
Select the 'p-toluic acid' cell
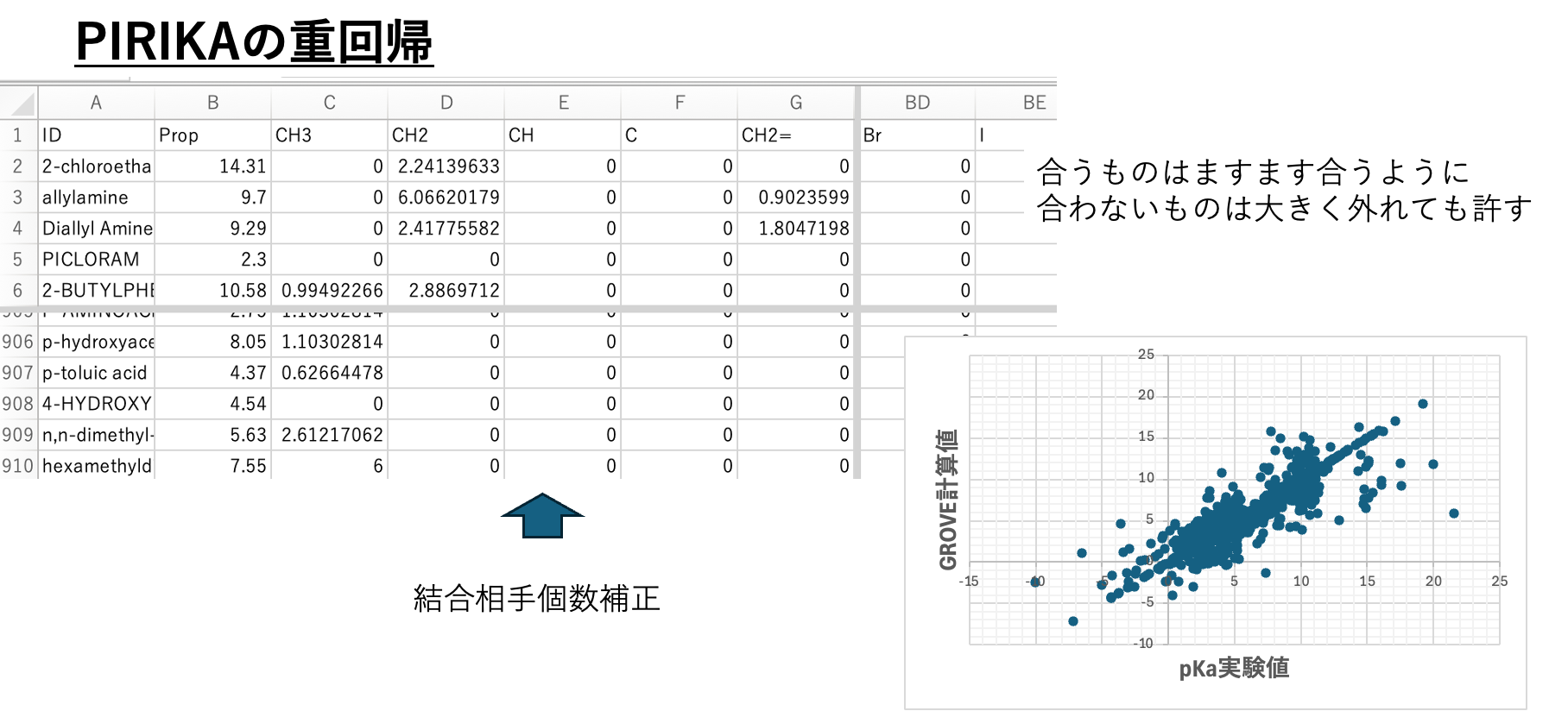pyautogui.click(x=96, y=373)
